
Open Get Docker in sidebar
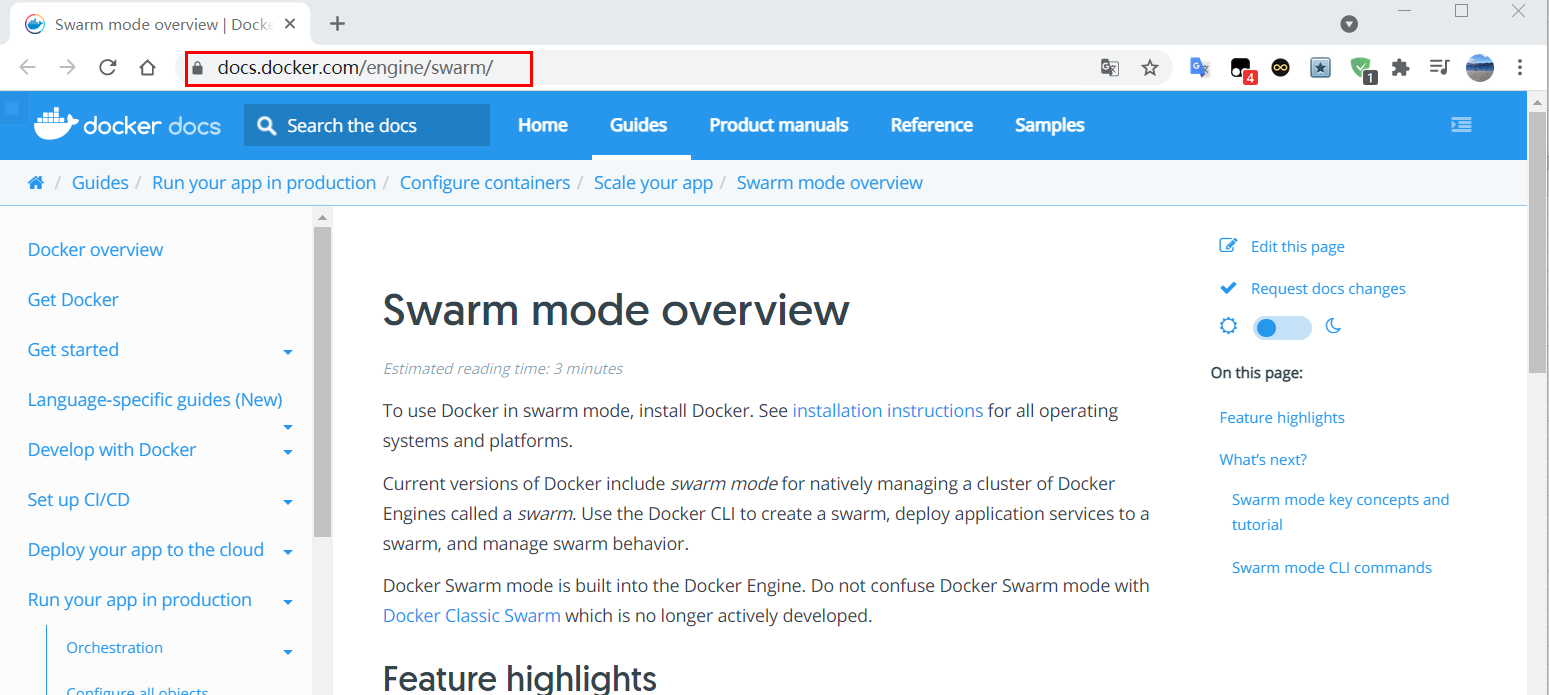73,299
